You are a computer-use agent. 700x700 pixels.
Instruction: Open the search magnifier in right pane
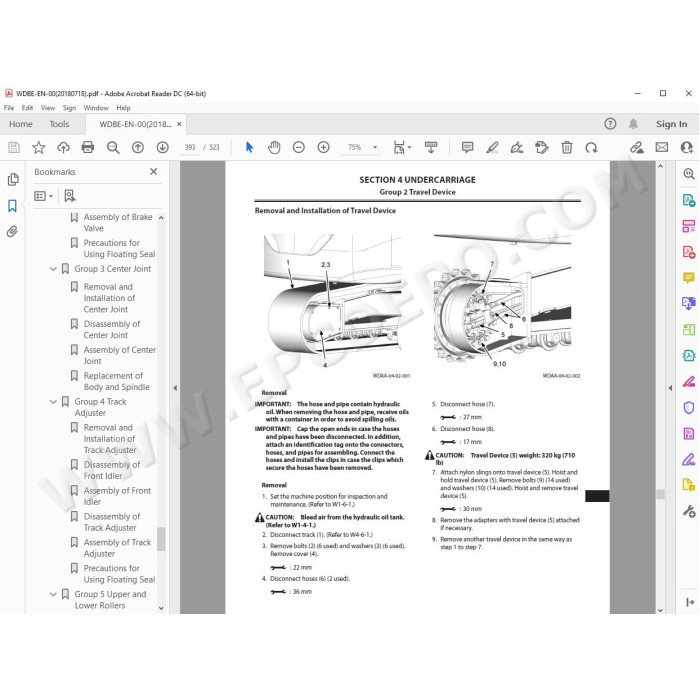[x=689, y=174]
